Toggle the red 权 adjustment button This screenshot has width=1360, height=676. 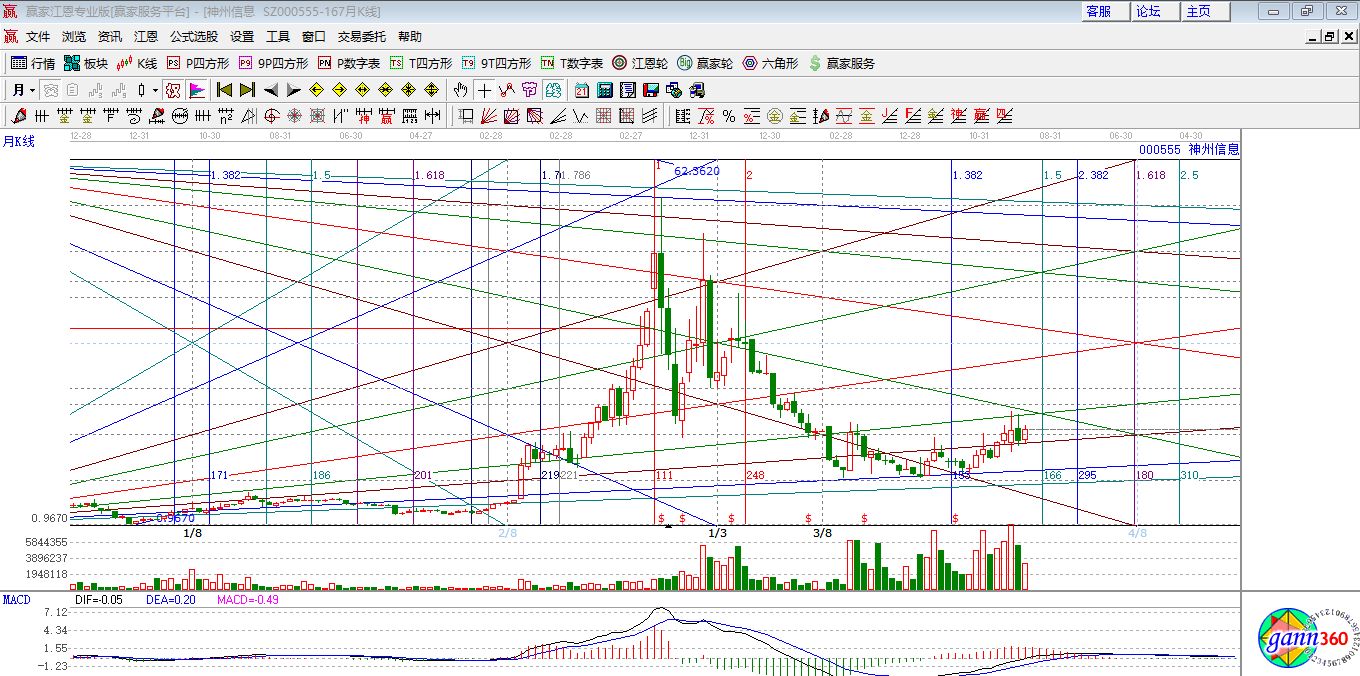pyautogui.click(x=174, y=90)
